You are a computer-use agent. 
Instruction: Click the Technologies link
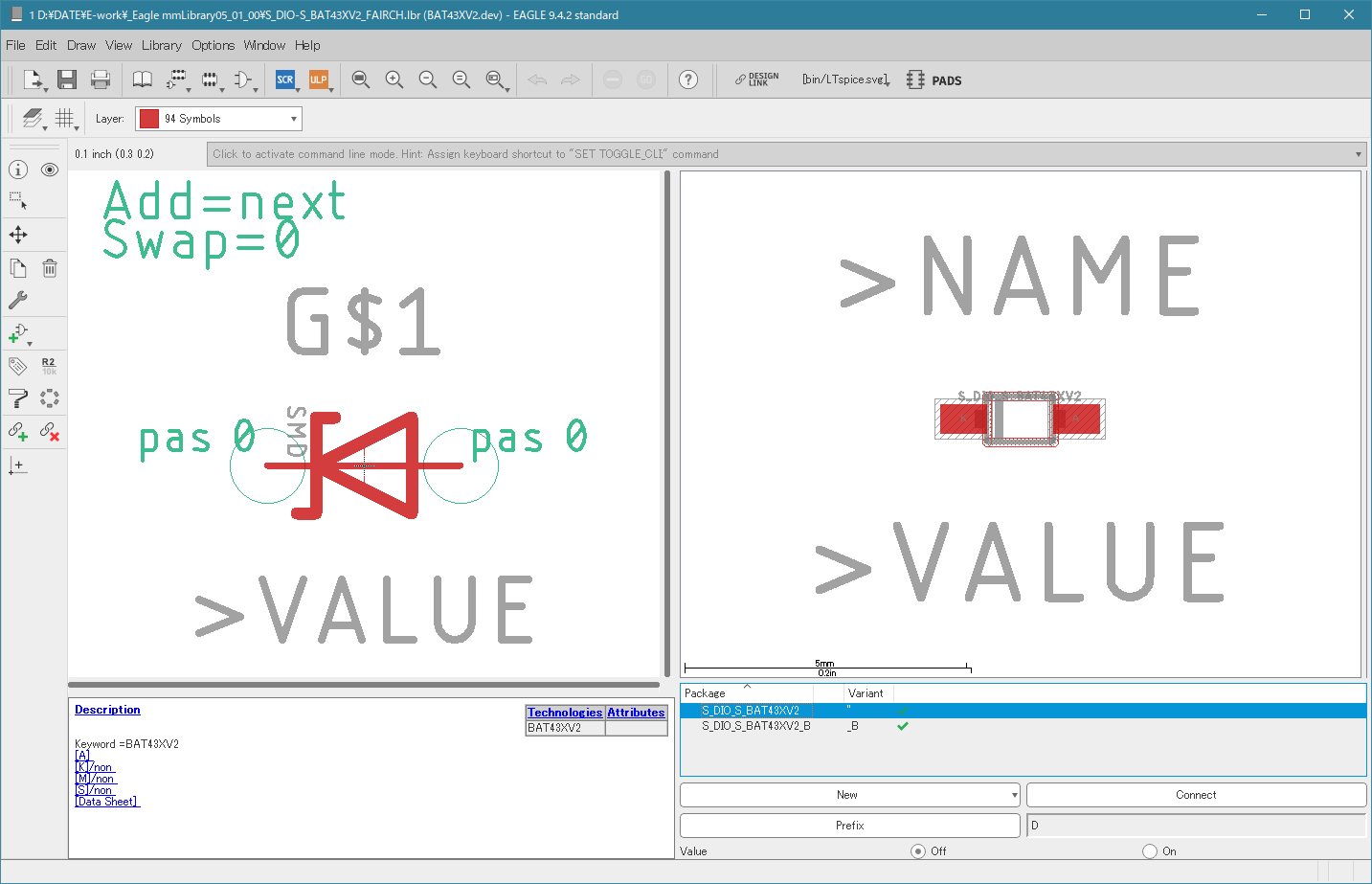(565, 713)
